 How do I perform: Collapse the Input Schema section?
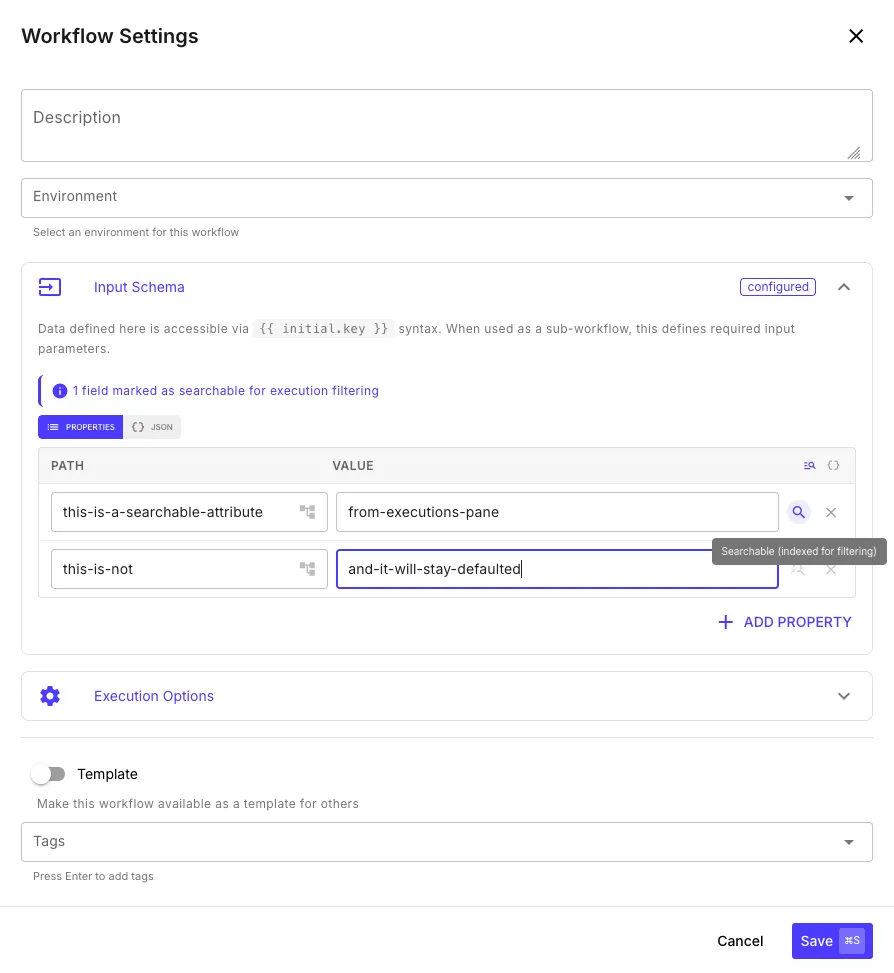844,287
